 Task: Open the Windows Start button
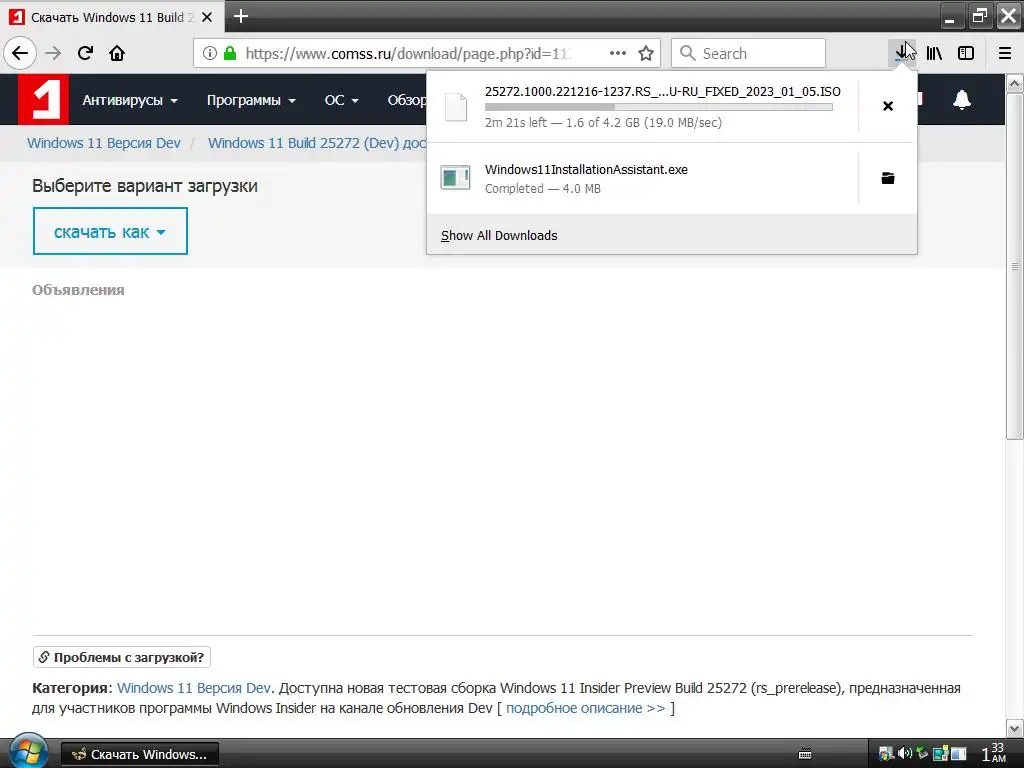(27, 752)
